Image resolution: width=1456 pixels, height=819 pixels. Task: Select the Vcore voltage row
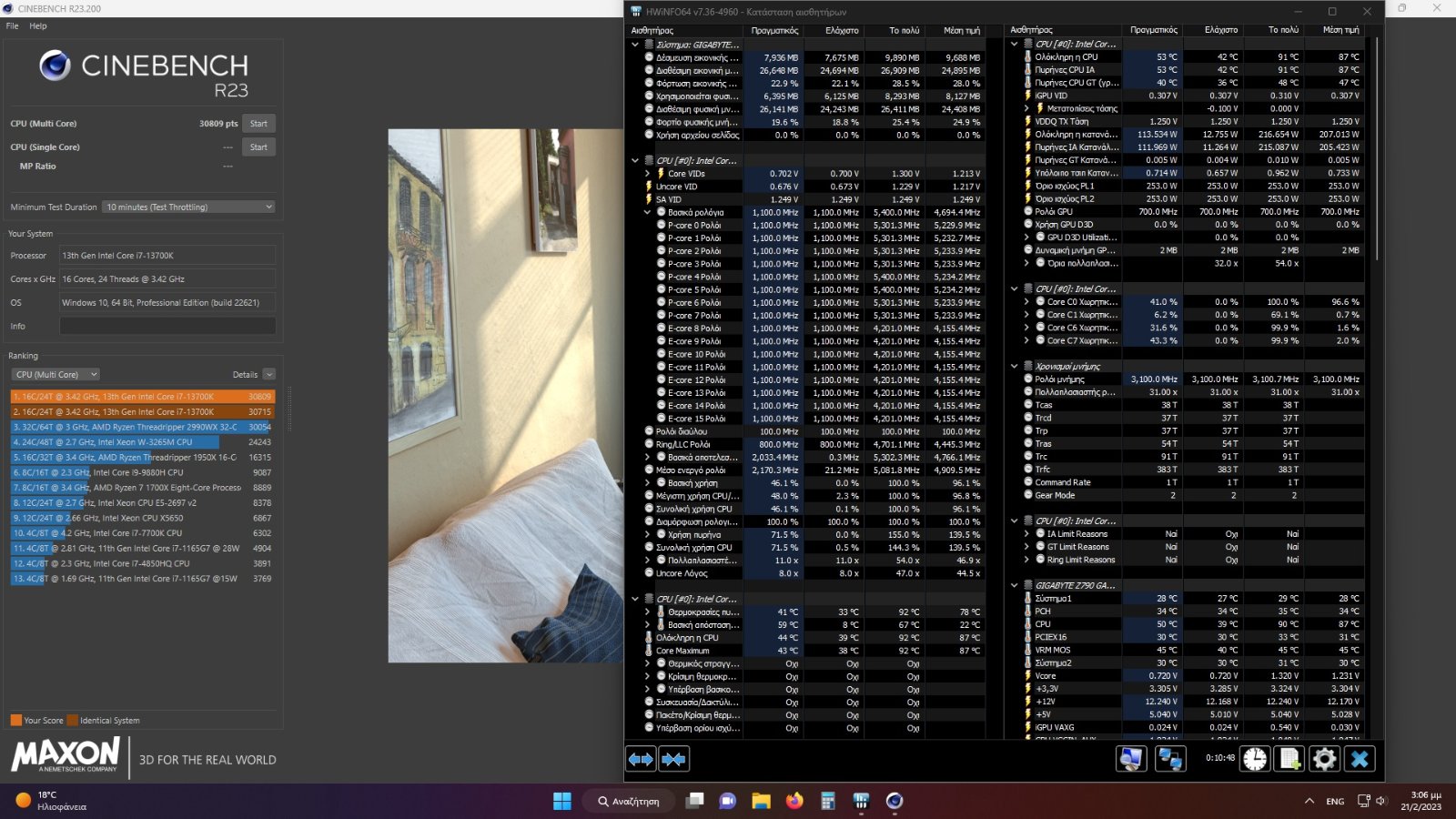tap(1187, 676)
